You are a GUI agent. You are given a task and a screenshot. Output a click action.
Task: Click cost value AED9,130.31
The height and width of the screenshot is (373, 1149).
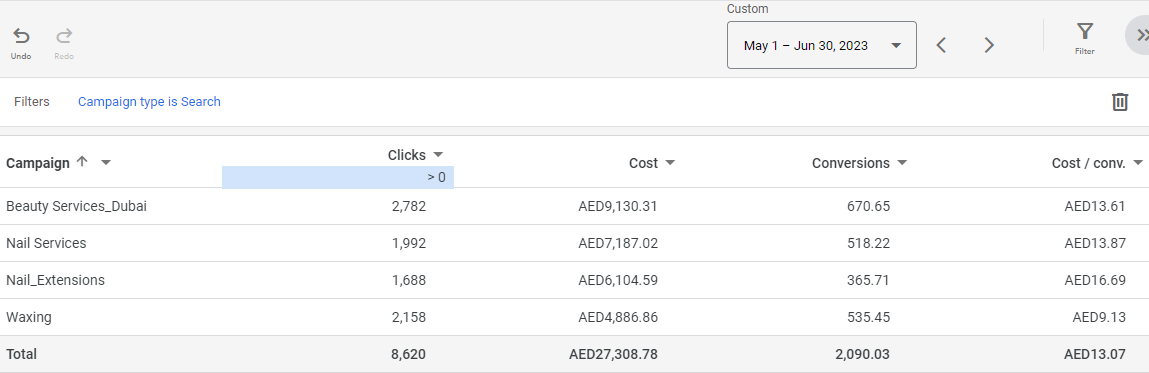tap(618, 207)
